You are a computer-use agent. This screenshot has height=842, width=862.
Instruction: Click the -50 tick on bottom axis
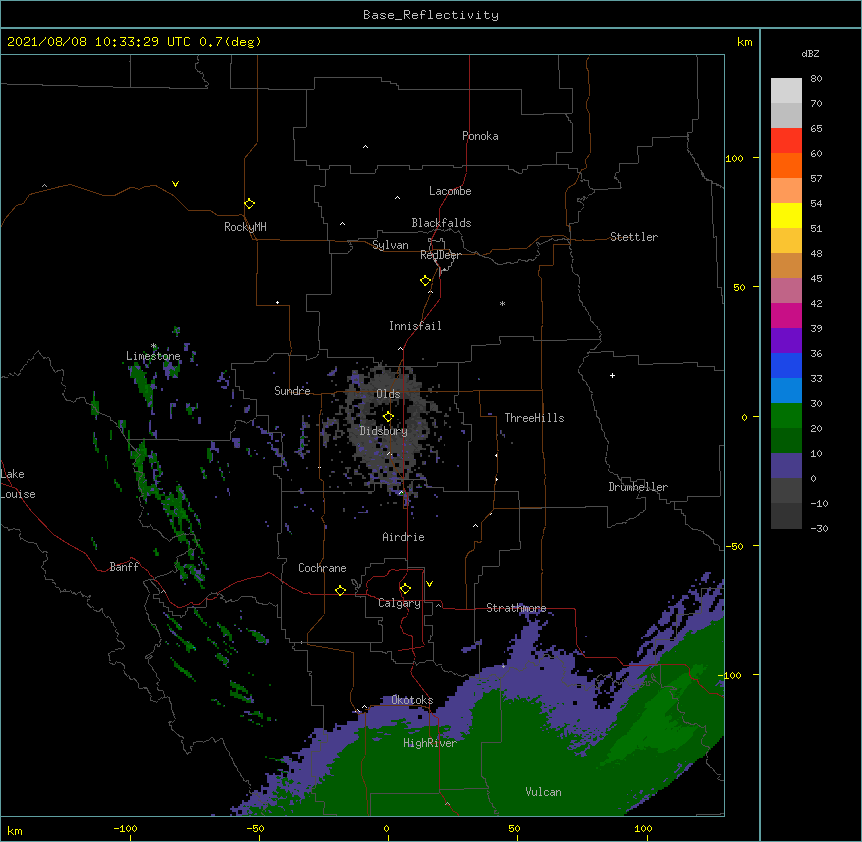tap(255, 828)
